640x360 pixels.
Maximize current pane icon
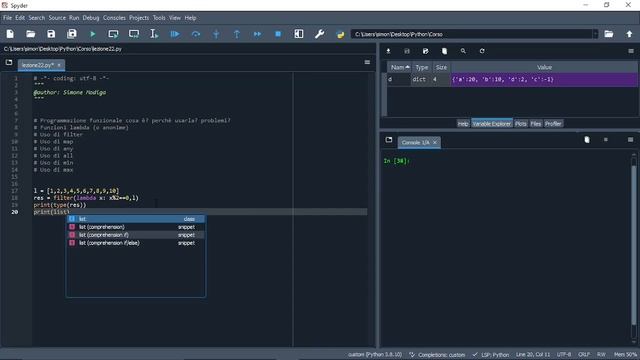[299, 34]
